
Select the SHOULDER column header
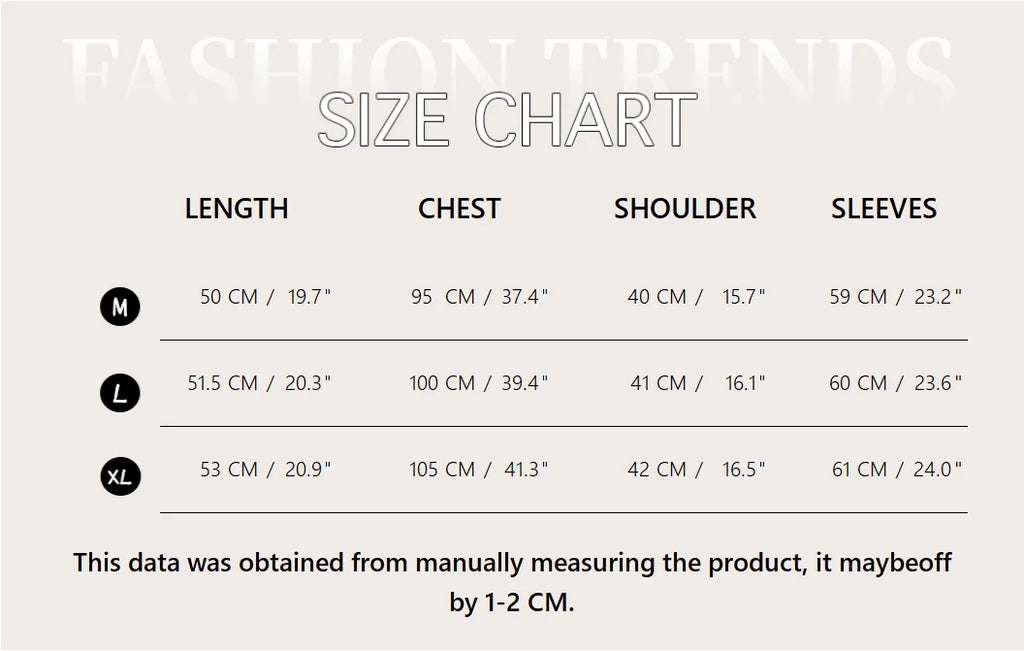[x=685, y=208]
